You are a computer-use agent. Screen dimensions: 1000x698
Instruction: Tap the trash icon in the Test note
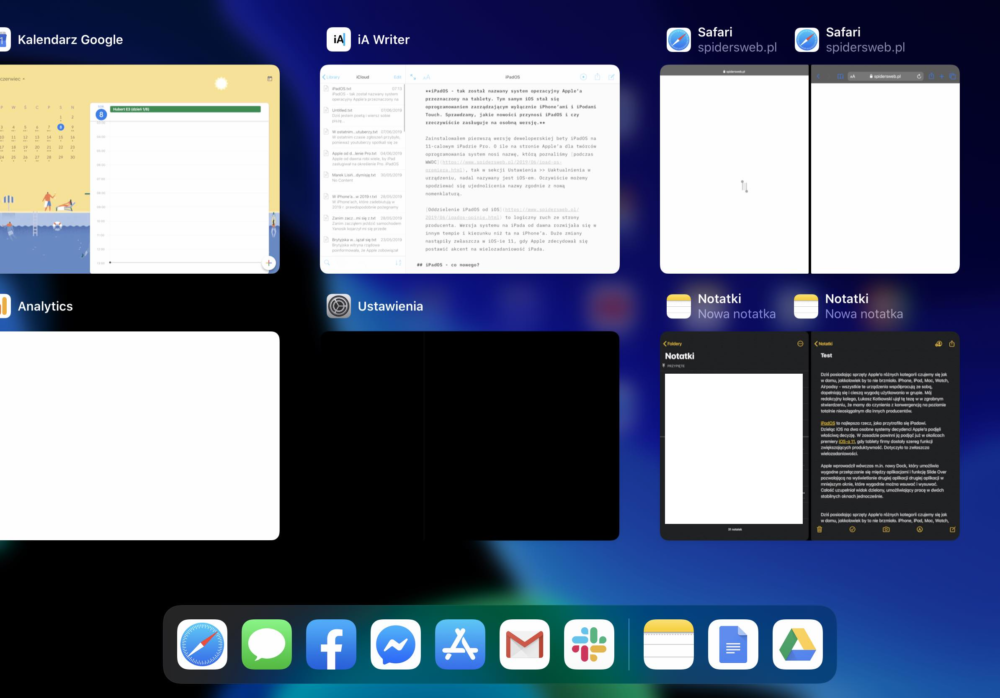click(820, 529)
